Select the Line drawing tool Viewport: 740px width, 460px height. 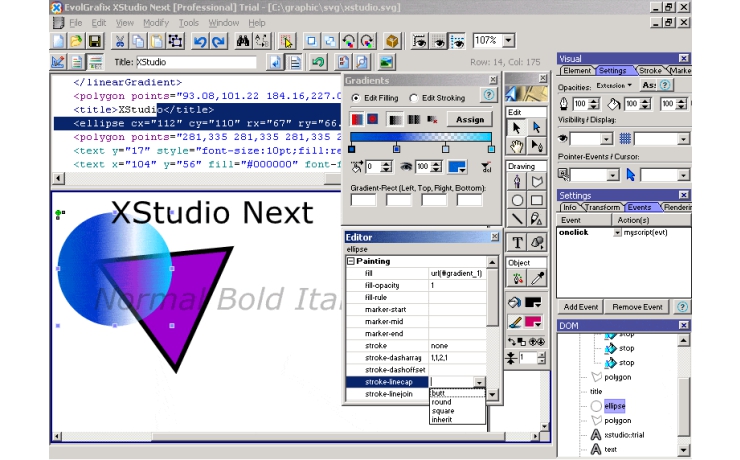[x=517, y=218]
